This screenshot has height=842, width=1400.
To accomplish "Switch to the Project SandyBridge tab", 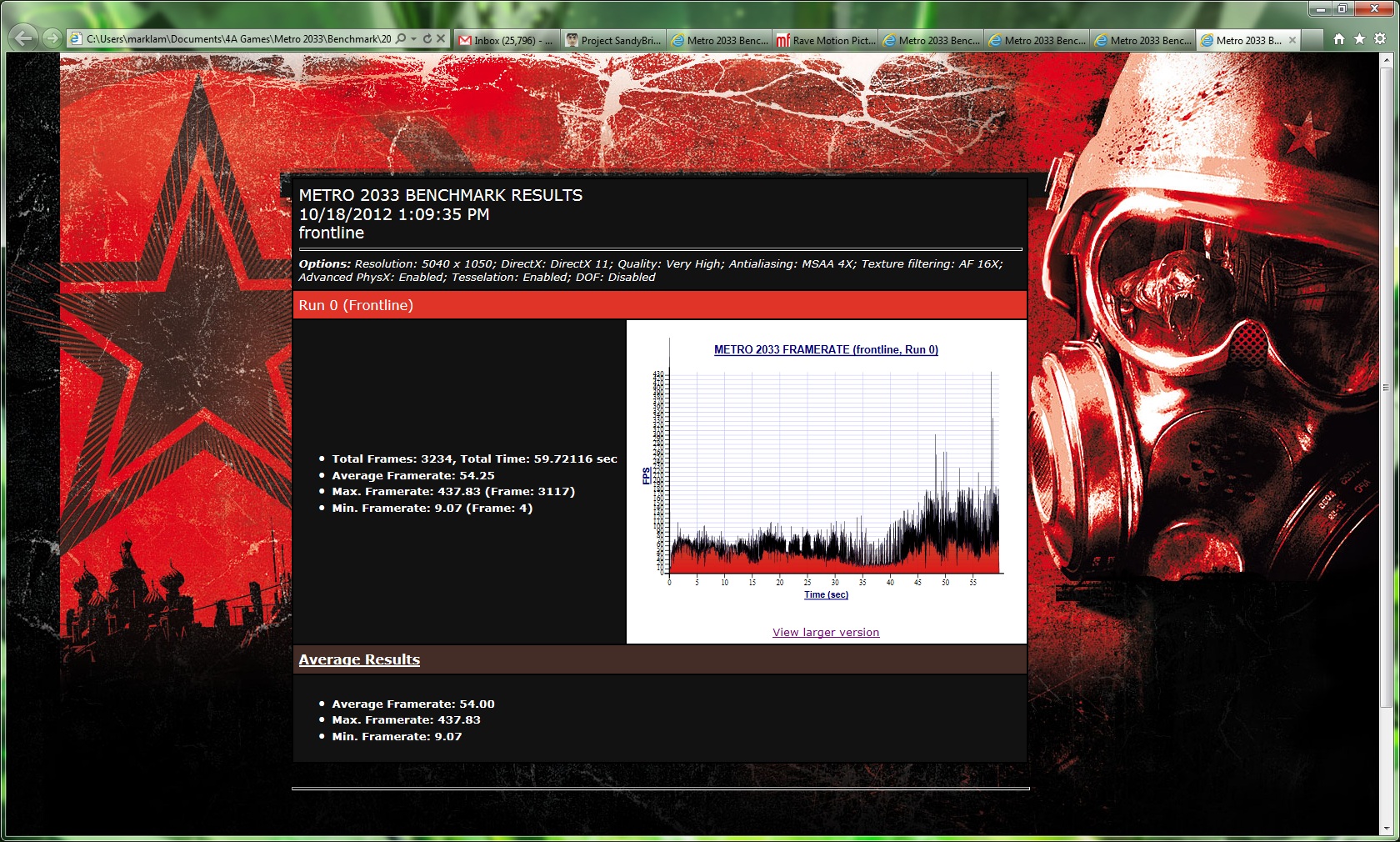I will click(613, 40).
